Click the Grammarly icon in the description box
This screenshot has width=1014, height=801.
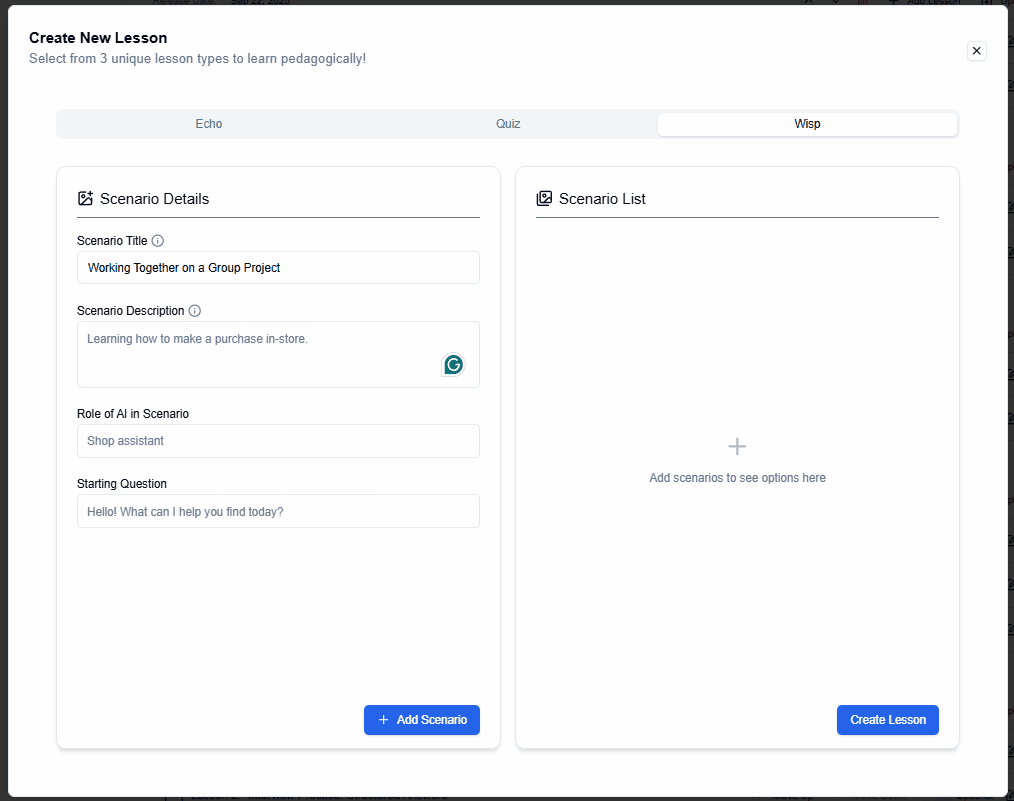pyautogui.click(x=453, y=365)
